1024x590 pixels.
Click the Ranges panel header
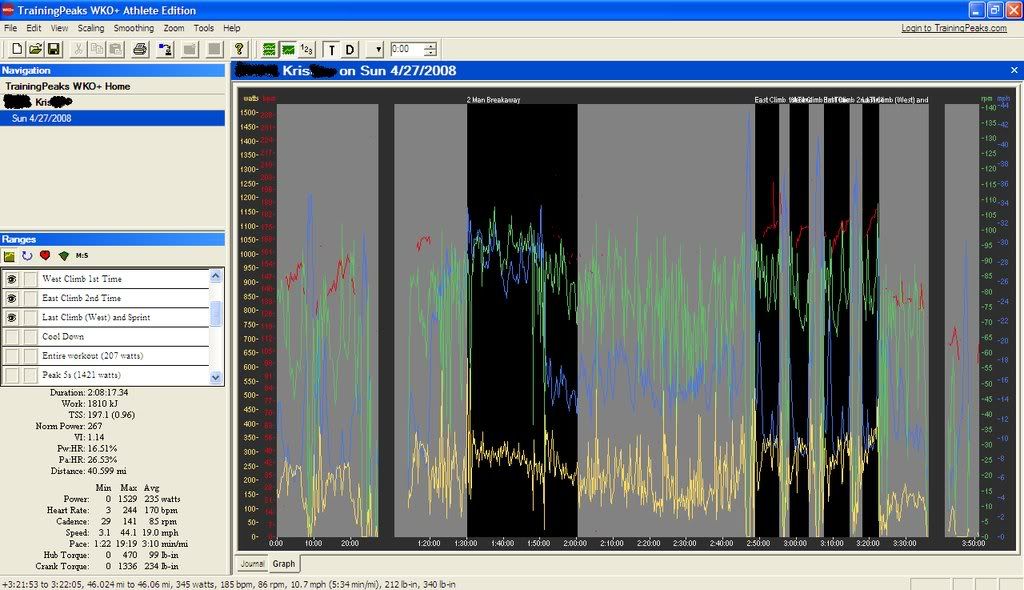(x=112, y=239)
